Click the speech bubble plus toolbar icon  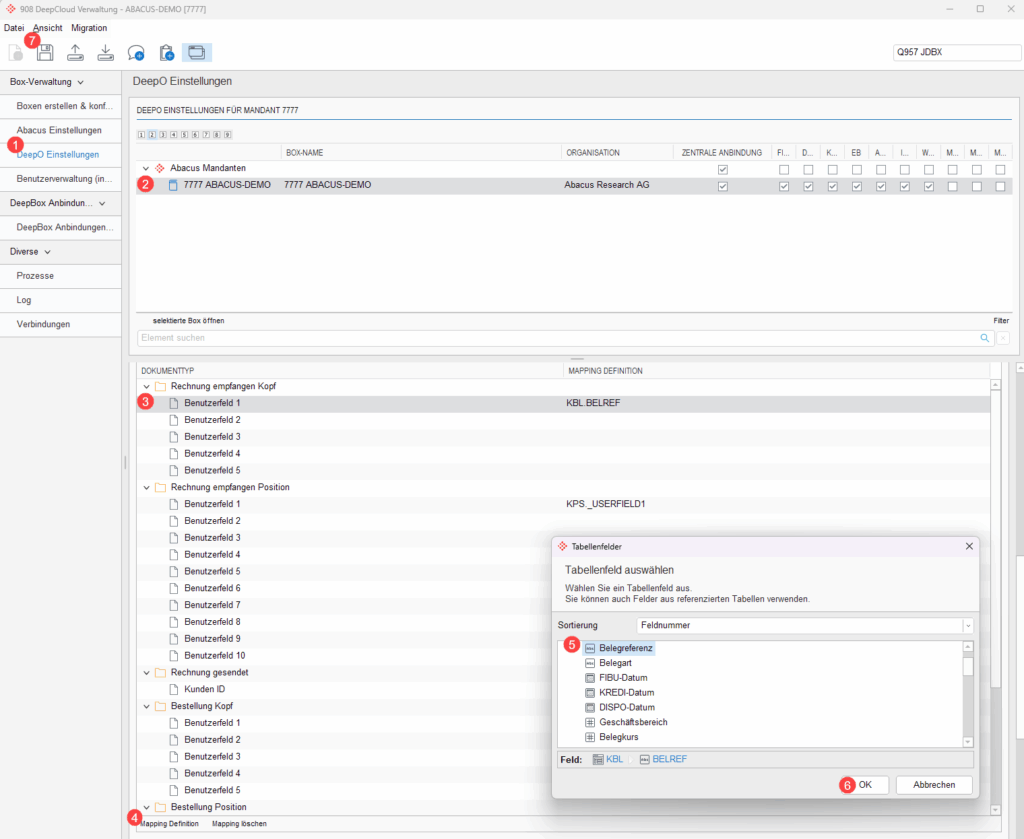136,53
